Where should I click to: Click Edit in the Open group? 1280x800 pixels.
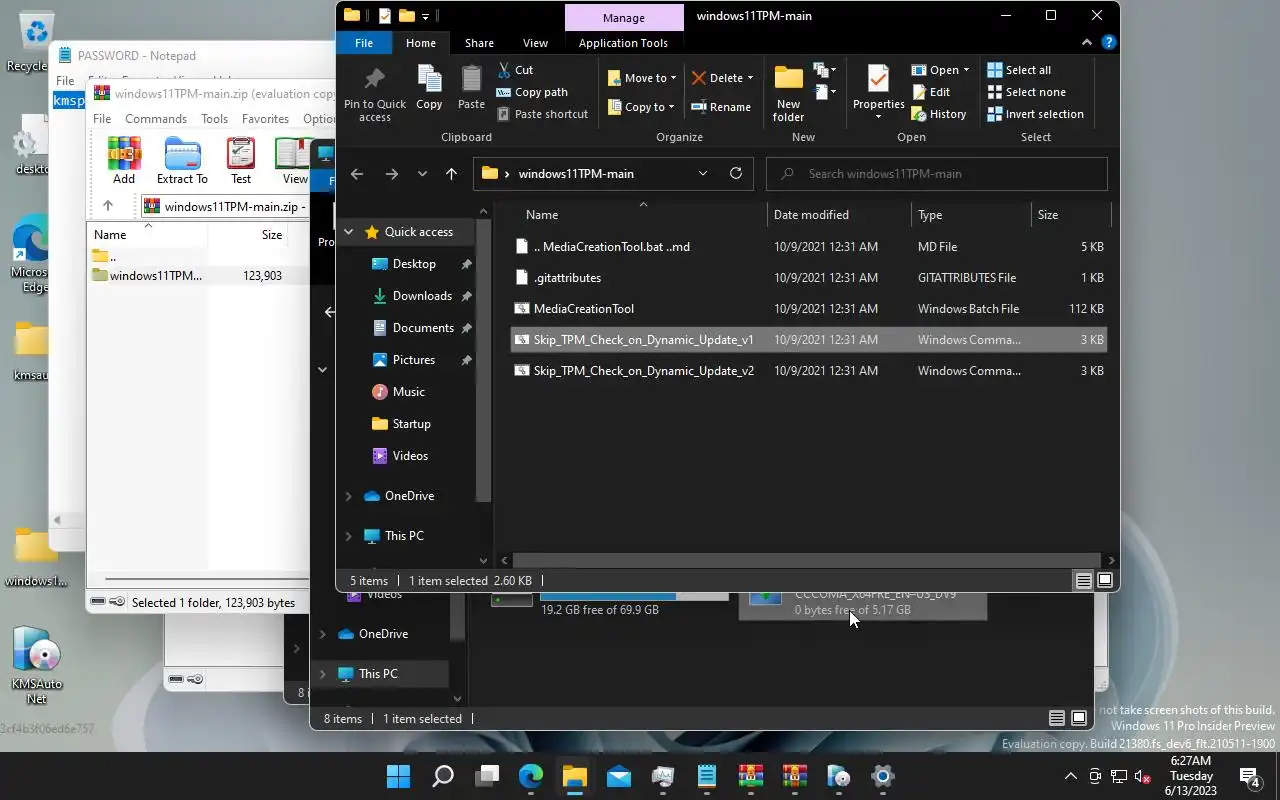coord(931,92)
